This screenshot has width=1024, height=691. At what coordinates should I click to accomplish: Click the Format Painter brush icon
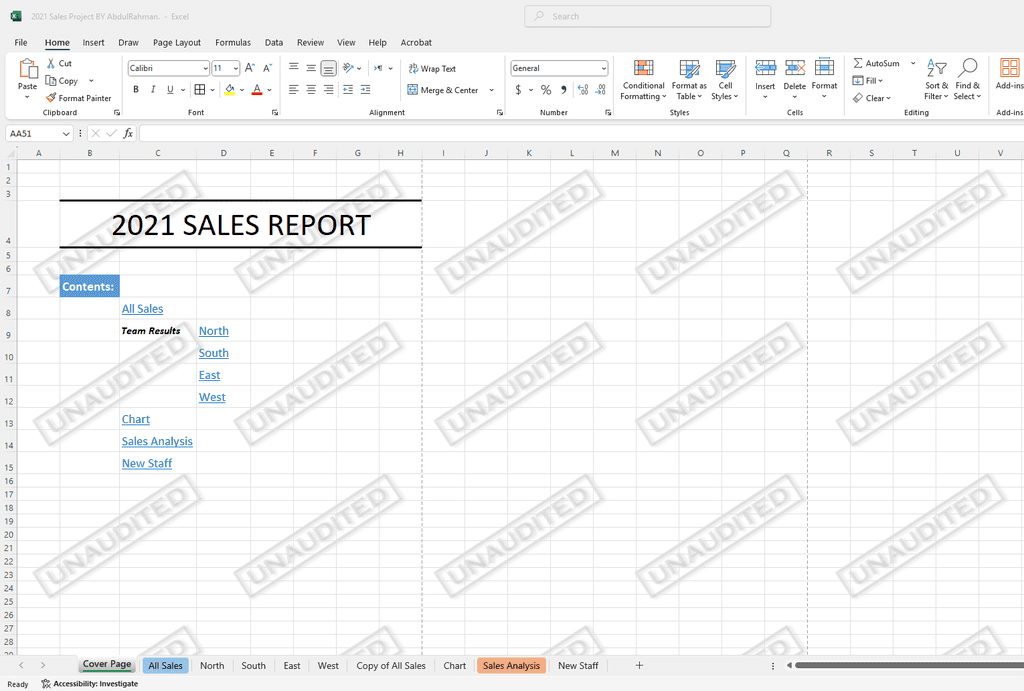(51, 98)
